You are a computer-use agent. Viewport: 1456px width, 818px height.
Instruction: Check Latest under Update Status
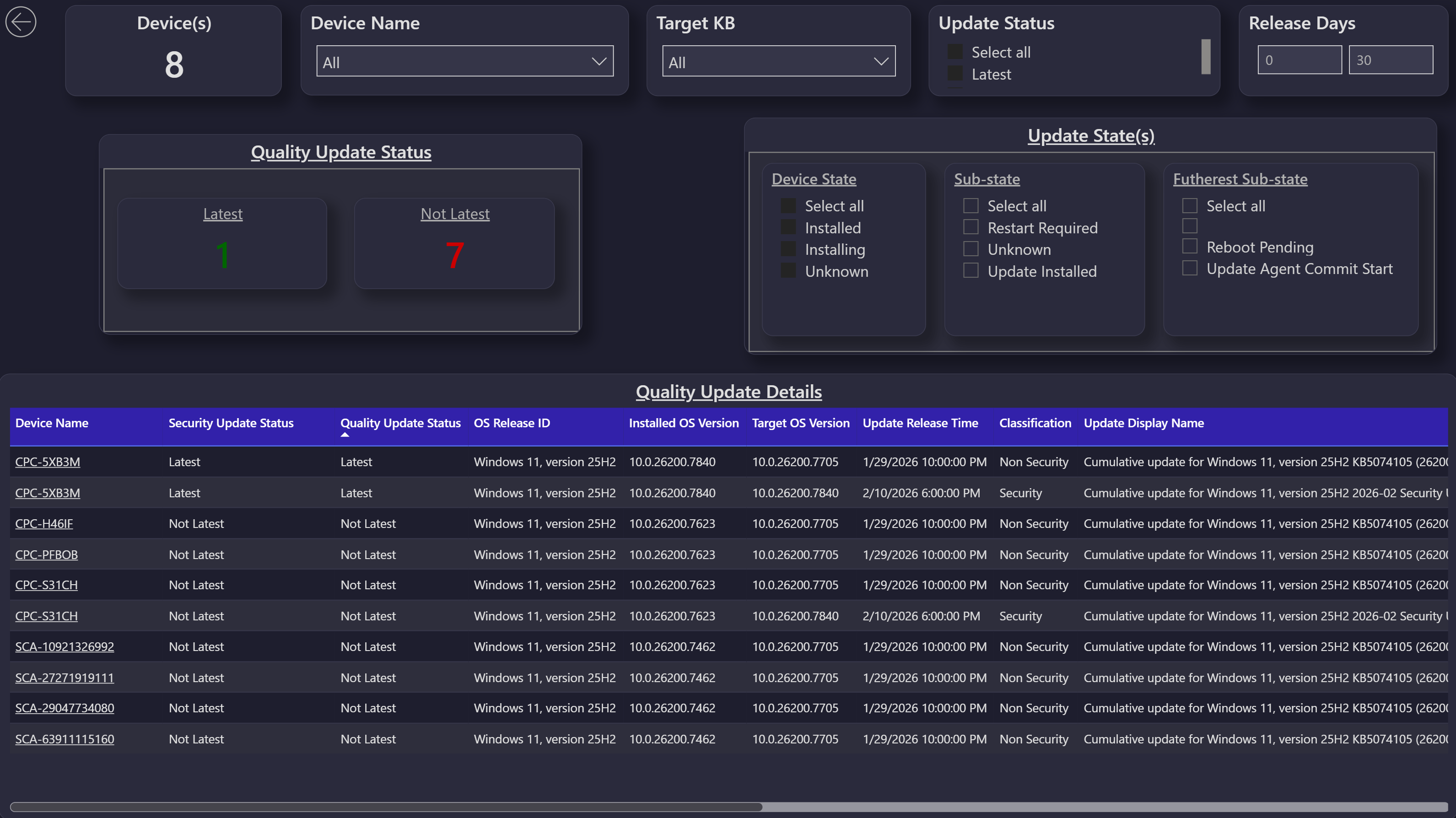pyautogui.click(x=954, y=74)
